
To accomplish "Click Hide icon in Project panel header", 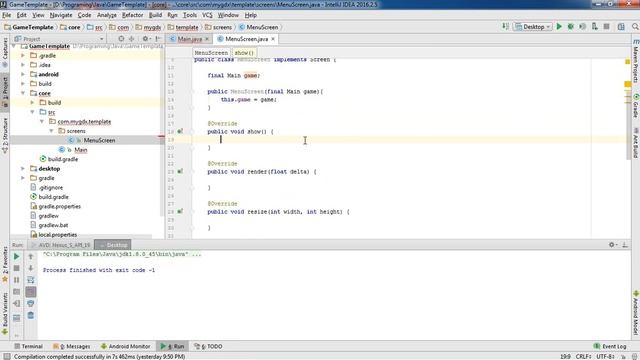I will pos(158,39).
